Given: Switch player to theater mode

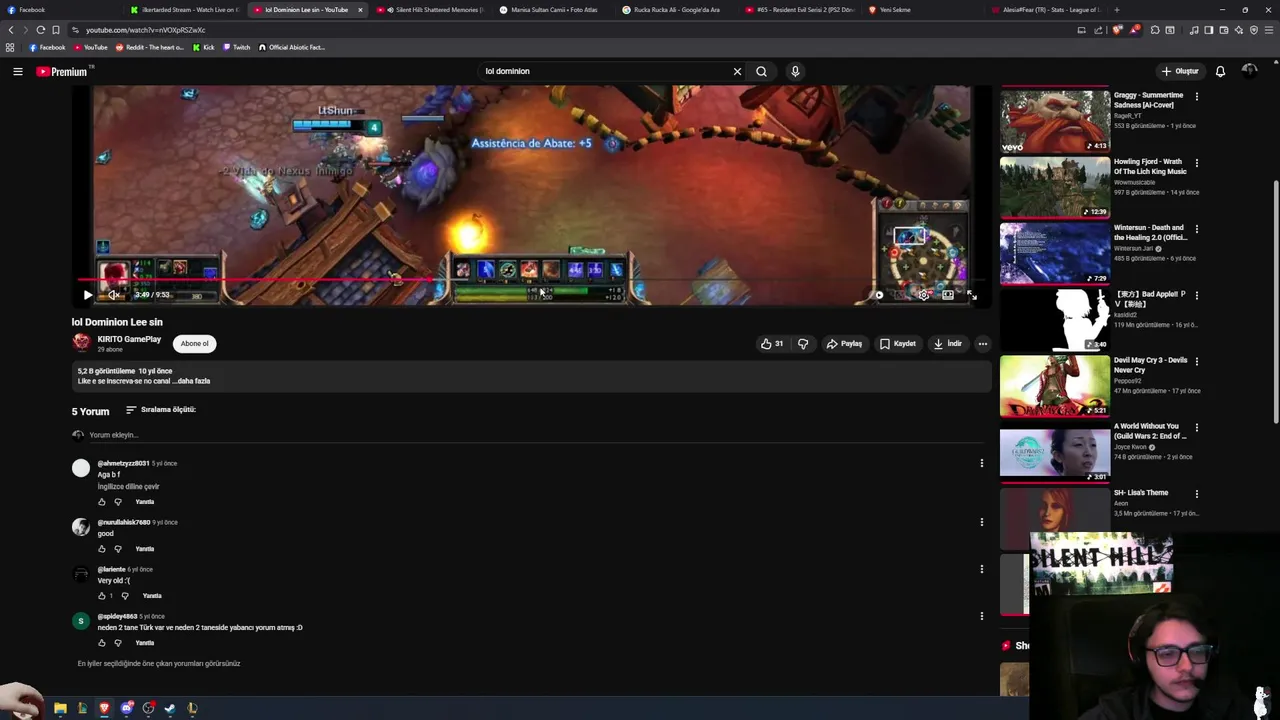Looking at the screenshot, I should tap(948, 295).
